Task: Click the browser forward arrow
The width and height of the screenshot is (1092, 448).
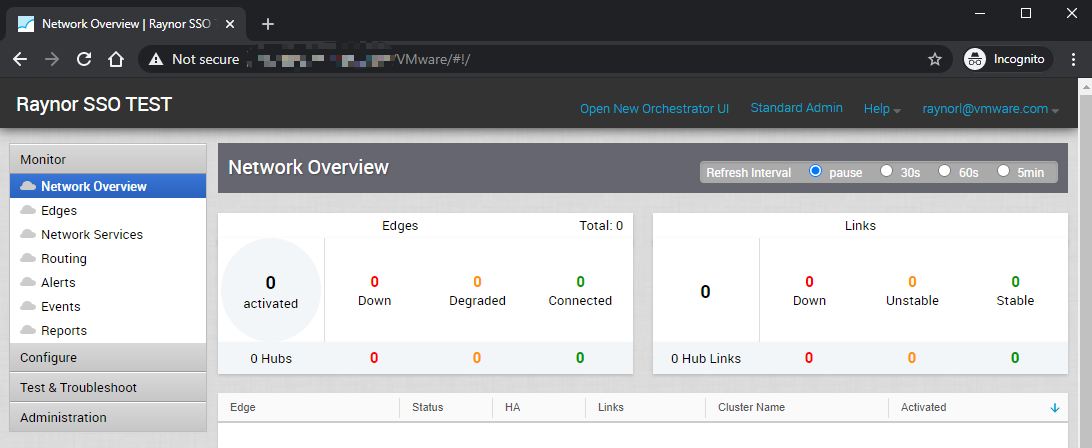Action: 52,59
